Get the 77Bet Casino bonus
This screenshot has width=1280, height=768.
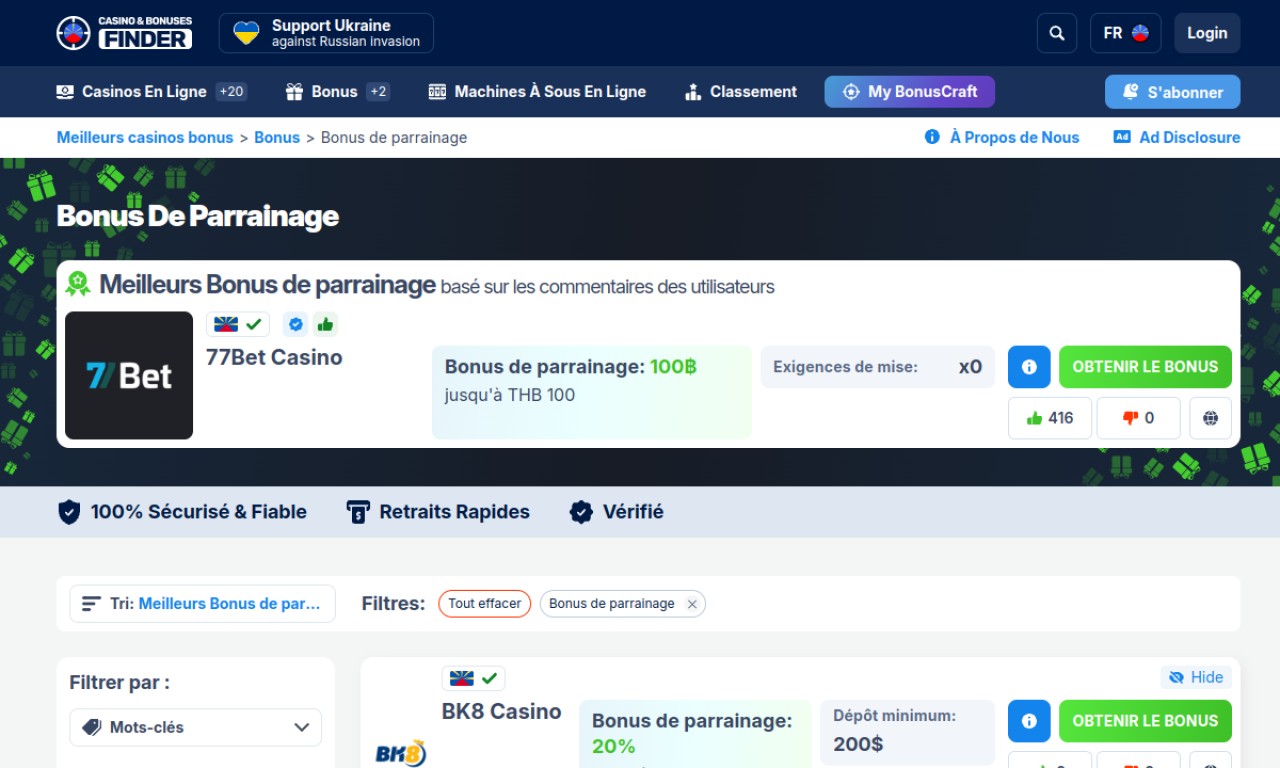[1145, 367]
